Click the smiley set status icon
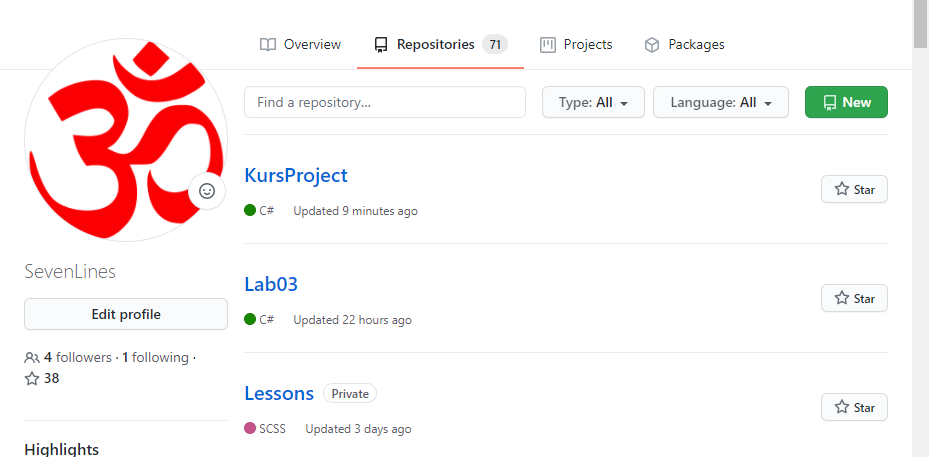 coord(207,191)
